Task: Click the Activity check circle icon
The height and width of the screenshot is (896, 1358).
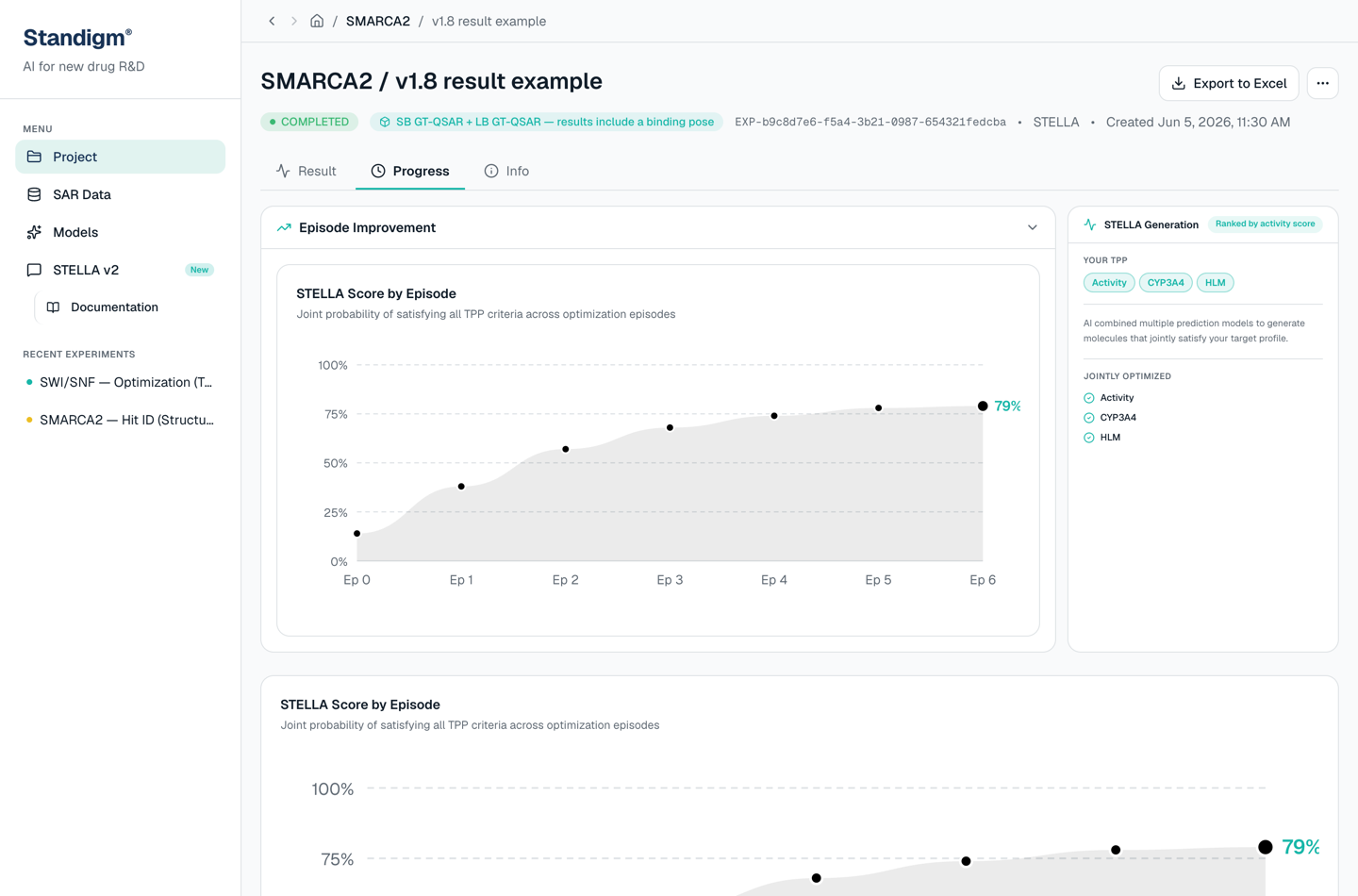Action: coord(1089,398)
